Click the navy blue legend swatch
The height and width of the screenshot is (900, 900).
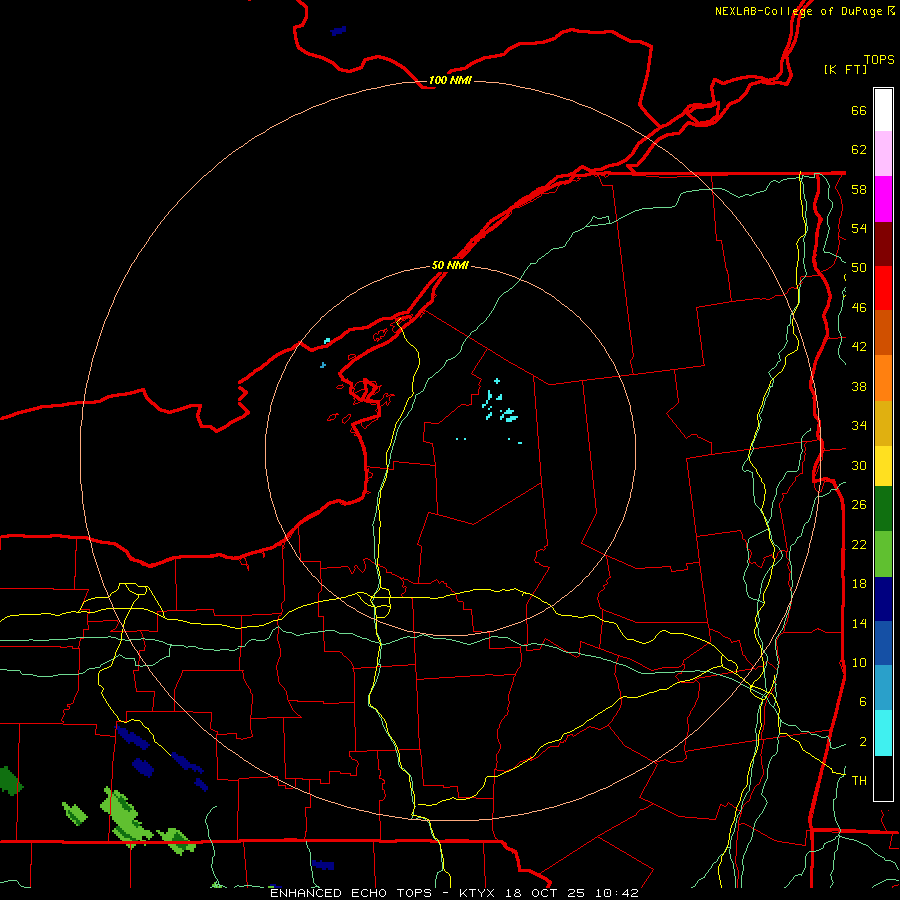(x=883, y=599)
